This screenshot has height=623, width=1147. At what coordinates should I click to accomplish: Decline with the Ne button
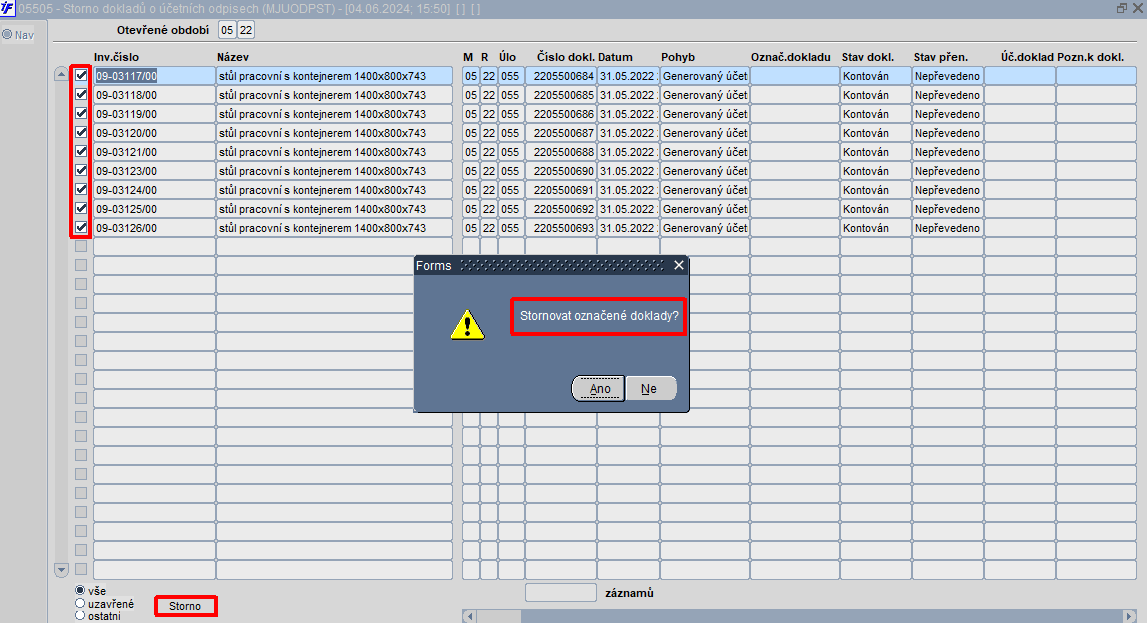pos(649,388)
